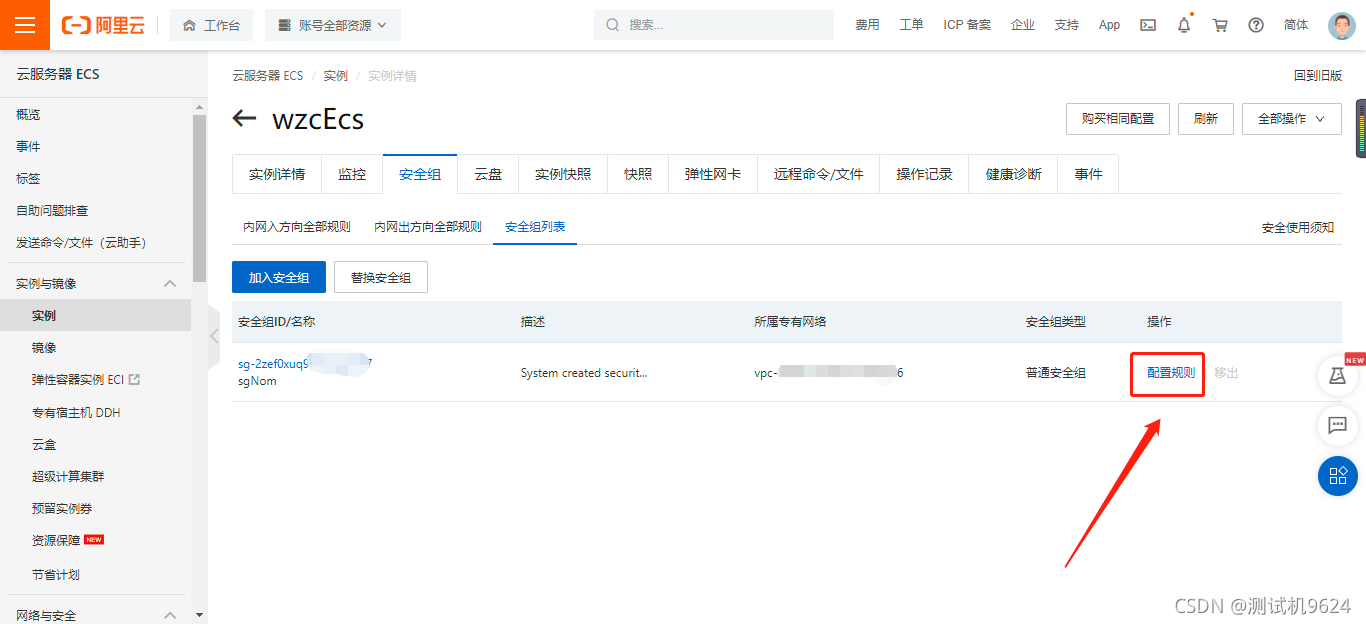Click the magnifier in the search box
Viewport: 1366px width, 624px height.
613,25
